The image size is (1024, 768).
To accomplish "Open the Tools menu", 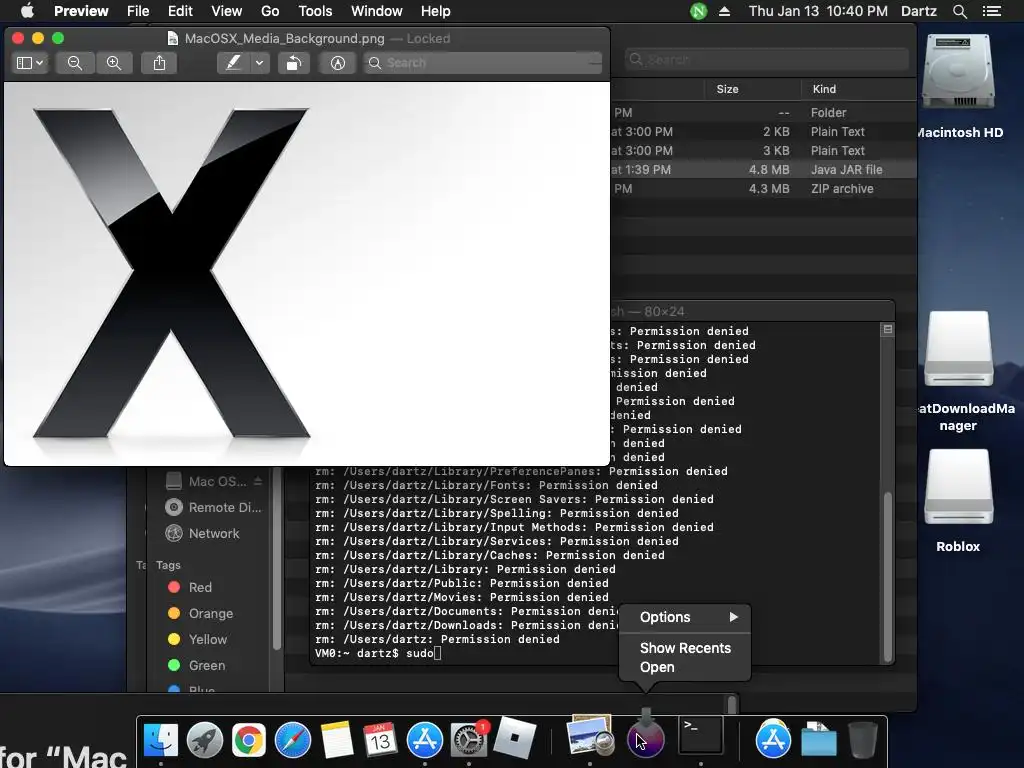I will click(x=315, y=11).
